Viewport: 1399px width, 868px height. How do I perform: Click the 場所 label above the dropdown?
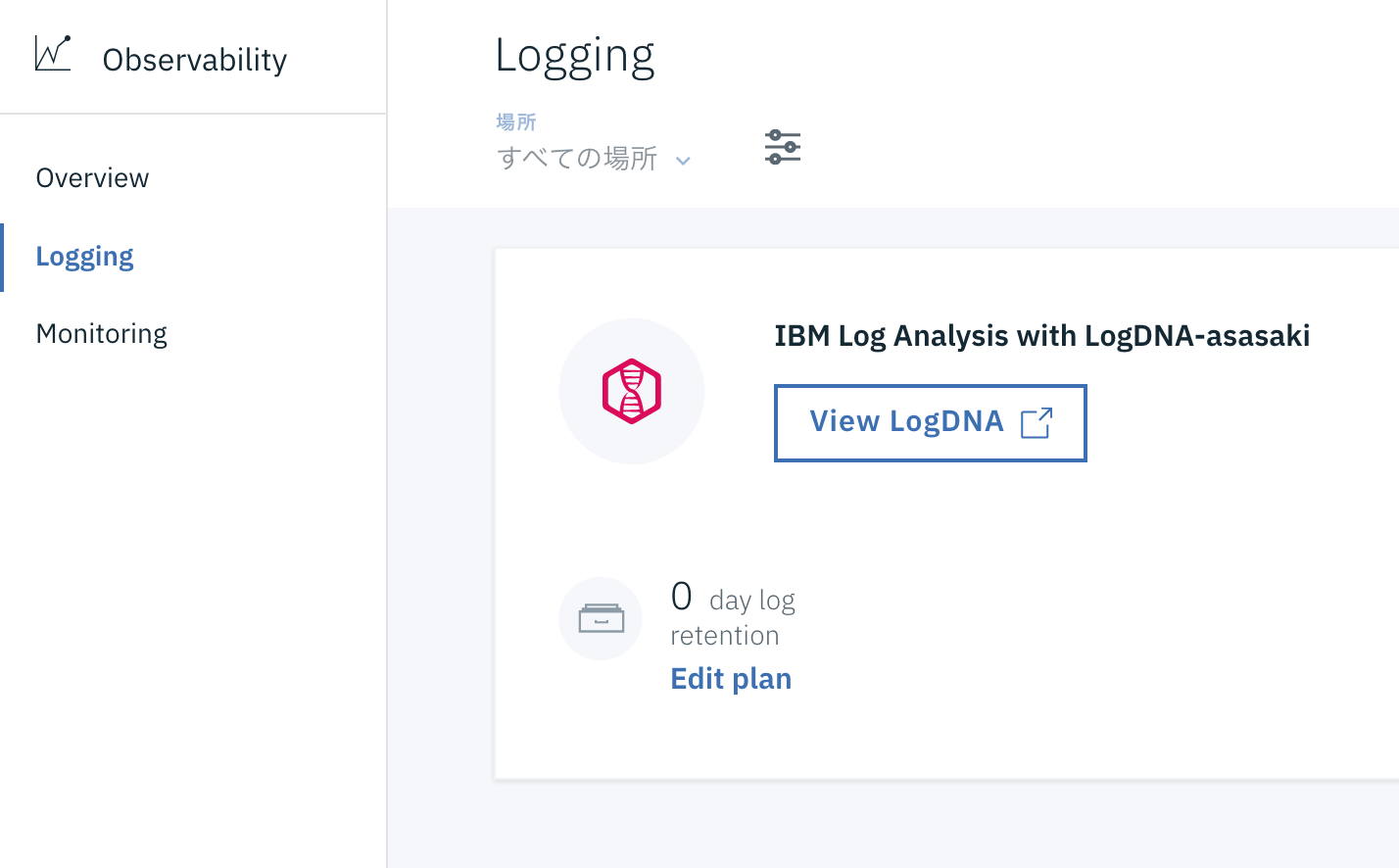point(517,121)
